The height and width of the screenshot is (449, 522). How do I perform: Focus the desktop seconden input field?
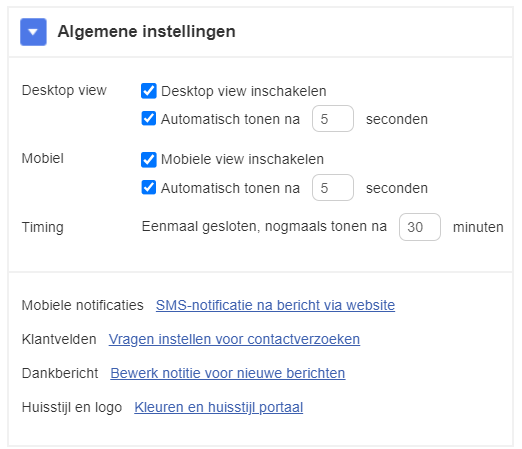[x=333, y=119]
